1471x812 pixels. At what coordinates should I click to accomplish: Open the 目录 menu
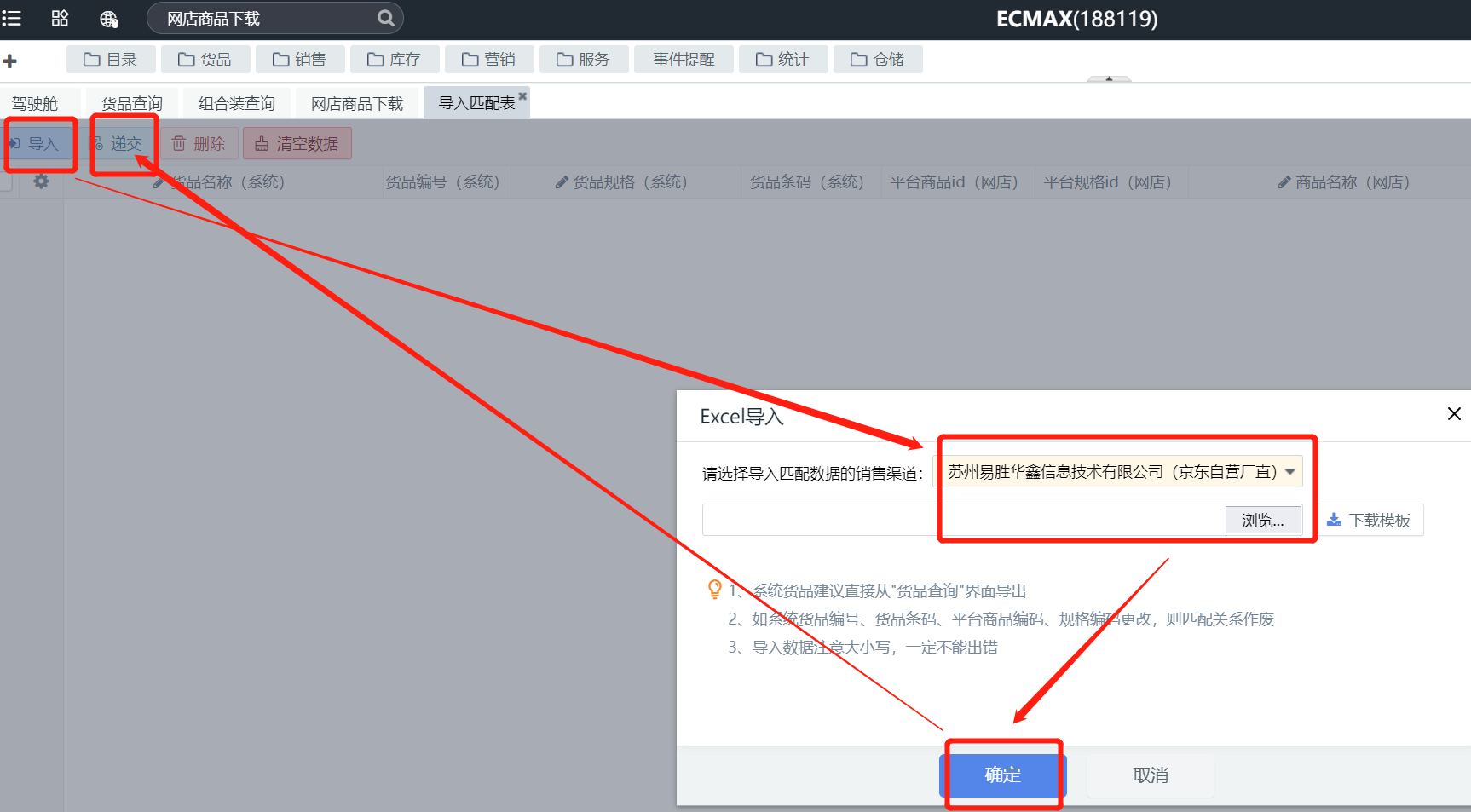pos(111,59)
